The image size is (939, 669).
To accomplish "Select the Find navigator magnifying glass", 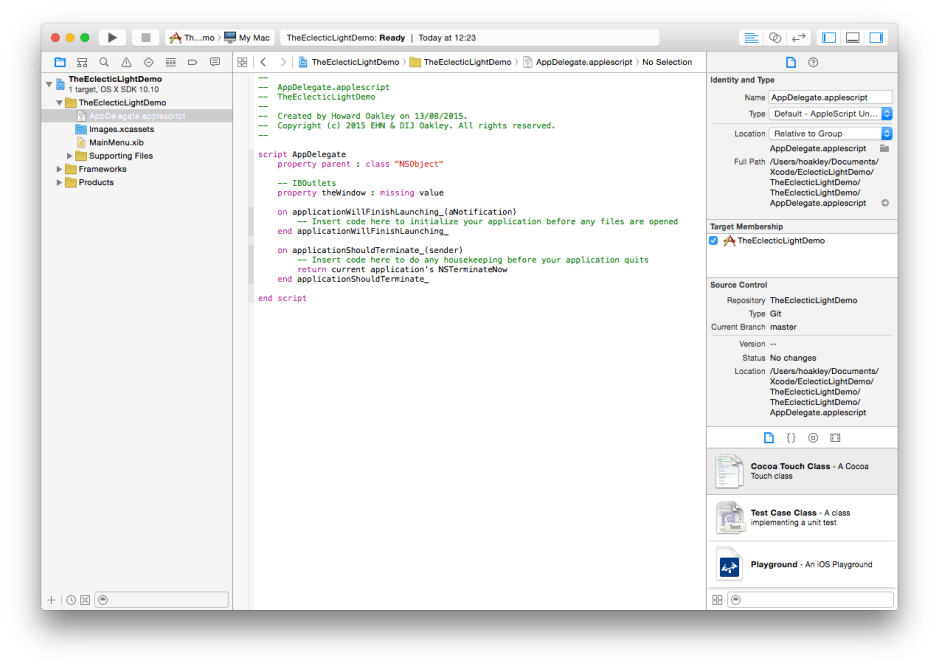I will pyautogui.click(x=104, y=61).
